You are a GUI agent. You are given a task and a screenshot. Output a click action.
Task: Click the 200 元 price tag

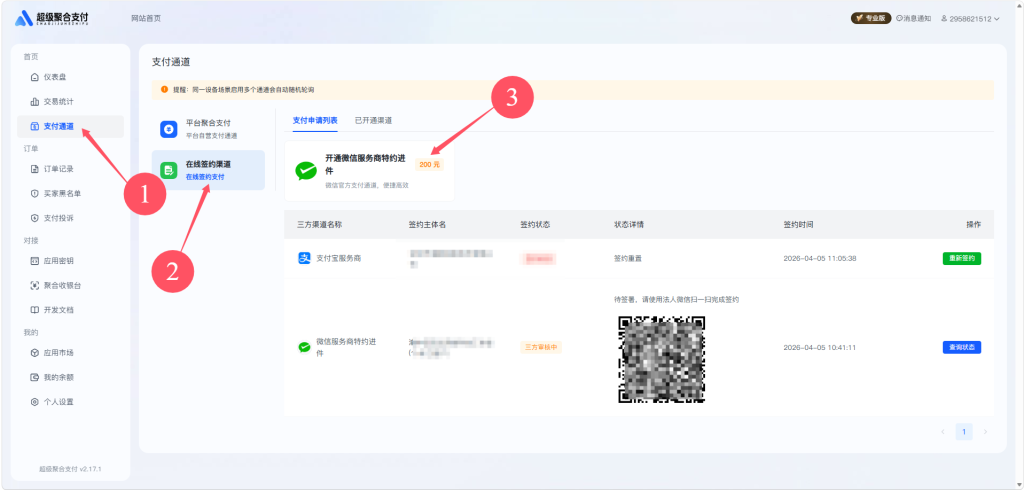click(429, 165)
